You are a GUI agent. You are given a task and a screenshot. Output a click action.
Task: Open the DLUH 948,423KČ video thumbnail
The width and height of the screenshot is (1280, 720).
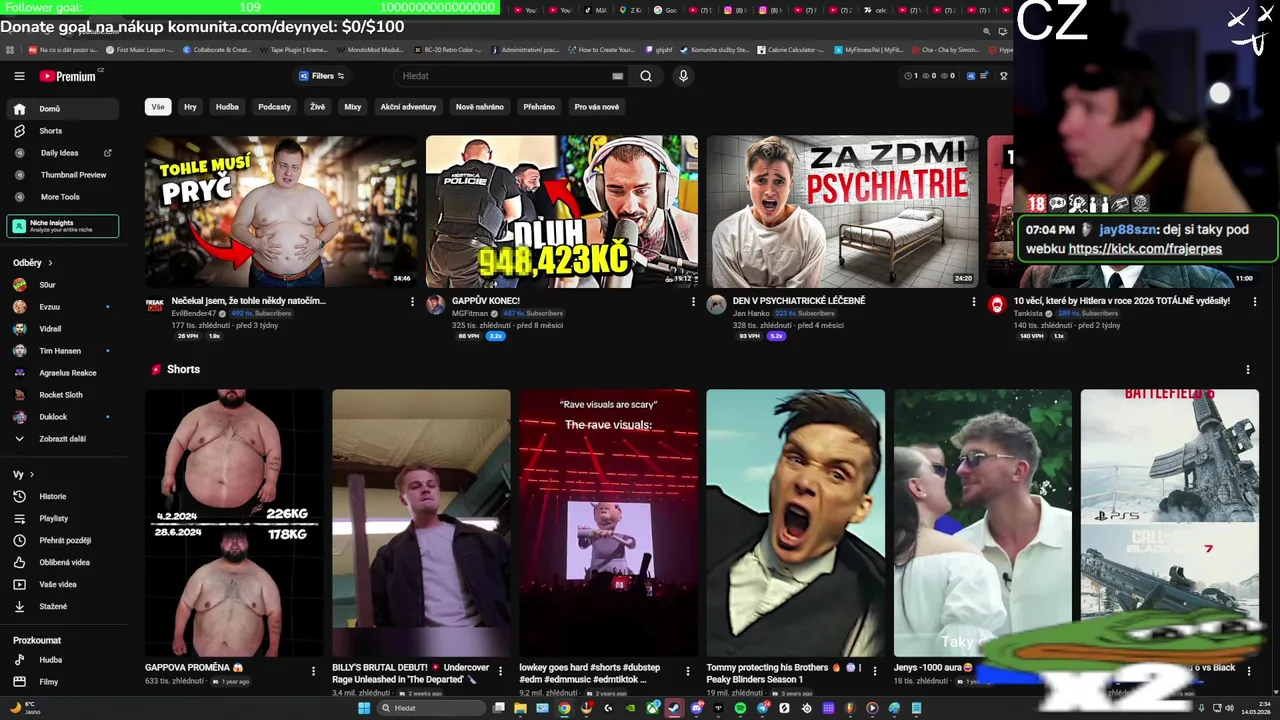[562, 212]
